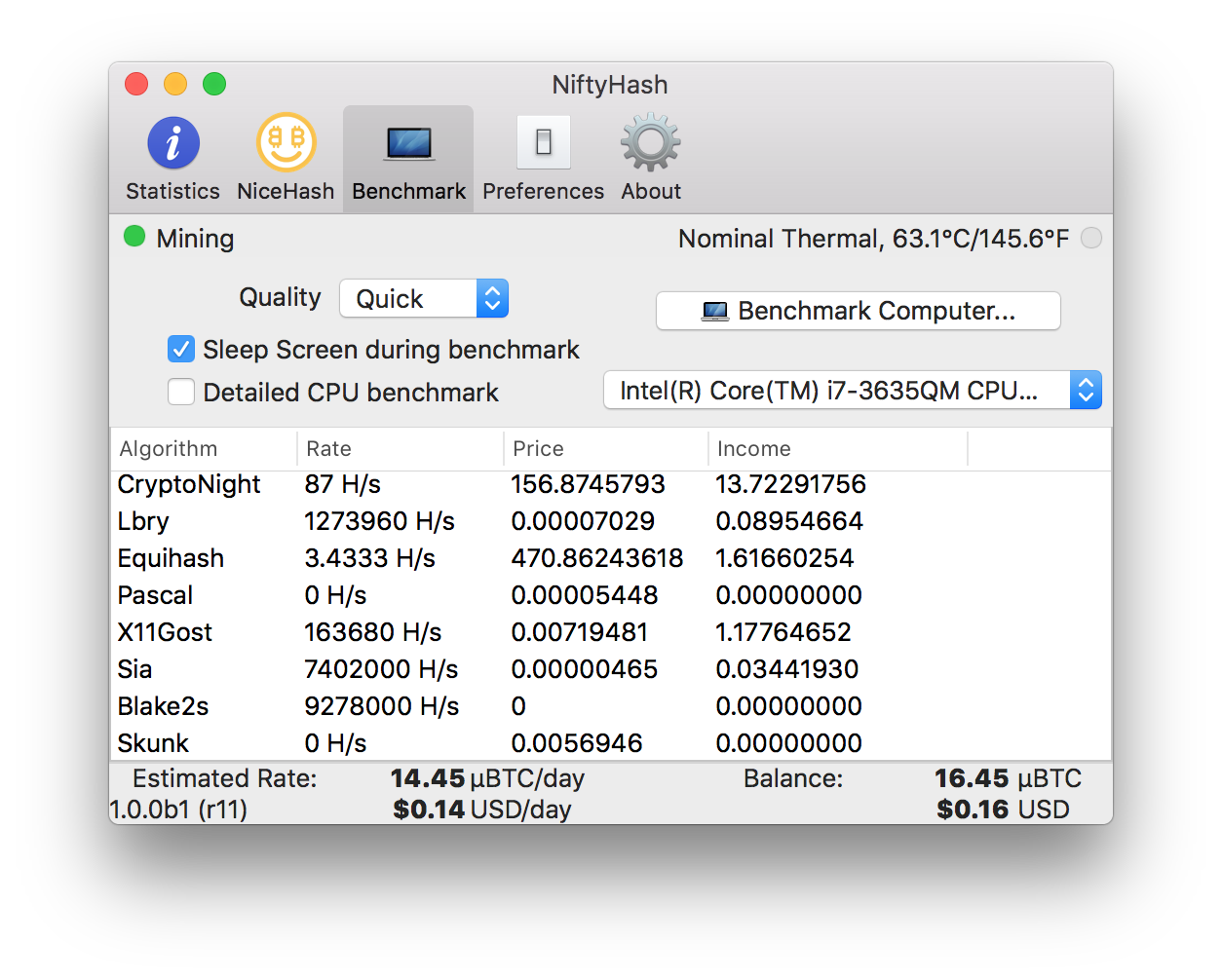Sort by the Algorithm column header

[205, 449]
